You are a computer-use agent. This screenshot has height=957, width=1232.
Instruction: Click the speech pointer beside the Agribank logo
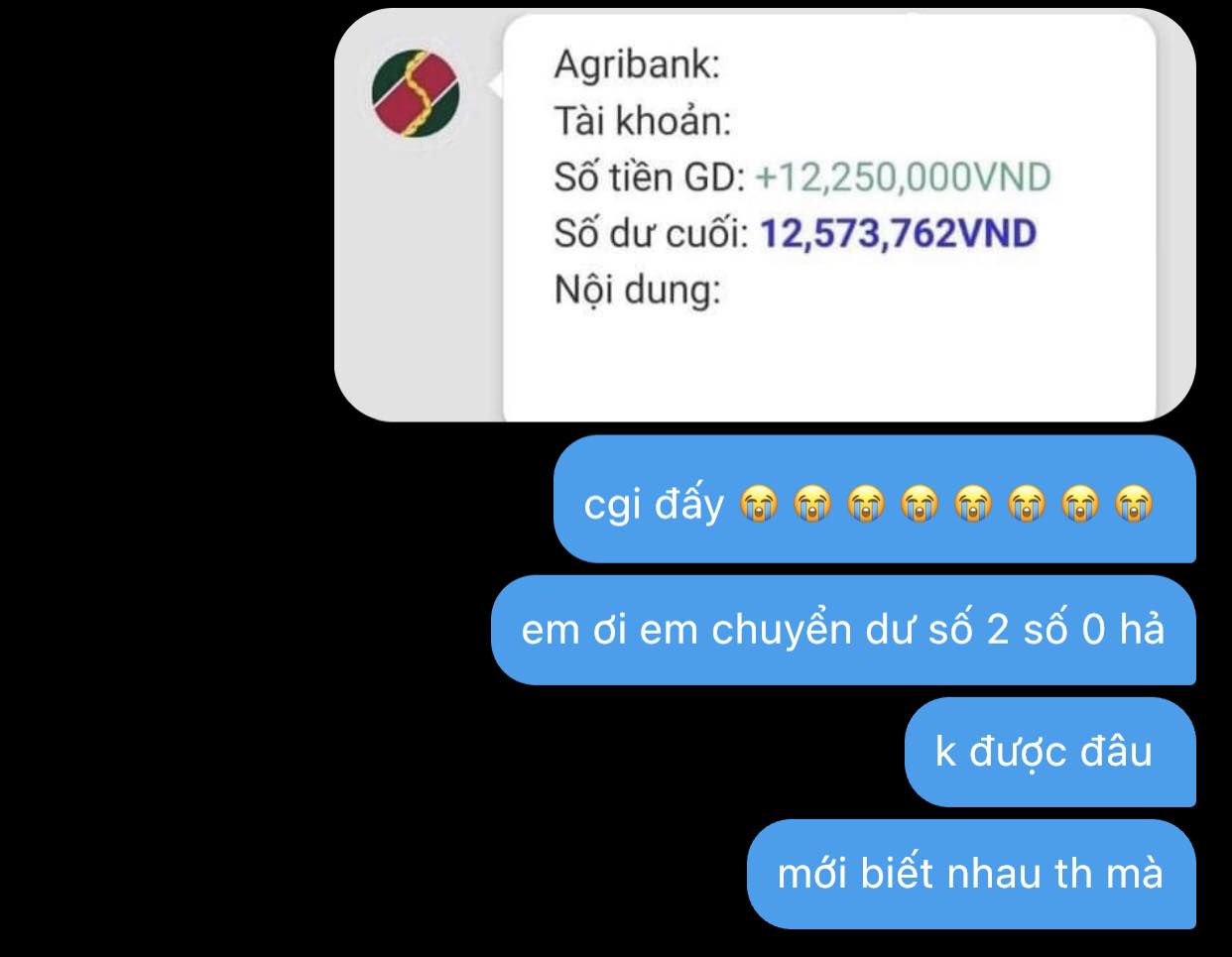point(496,87)
